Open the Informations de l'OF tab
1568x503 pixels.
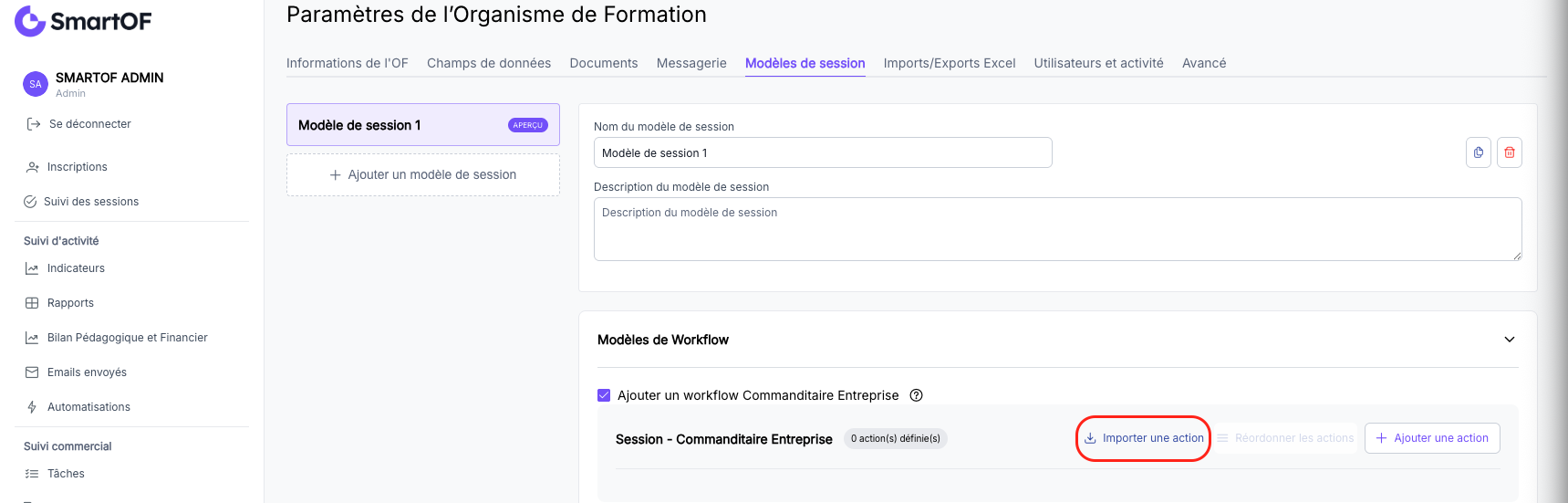tap(348, 63)
